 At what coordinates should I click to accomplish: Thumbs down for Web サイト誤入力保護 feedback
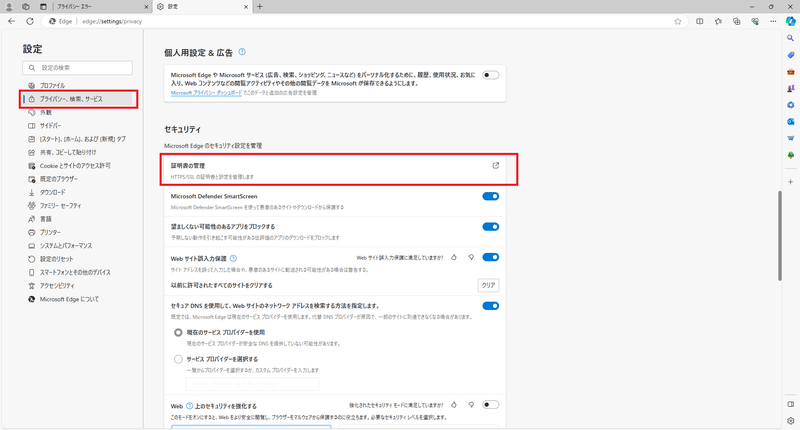click(471, 258)
